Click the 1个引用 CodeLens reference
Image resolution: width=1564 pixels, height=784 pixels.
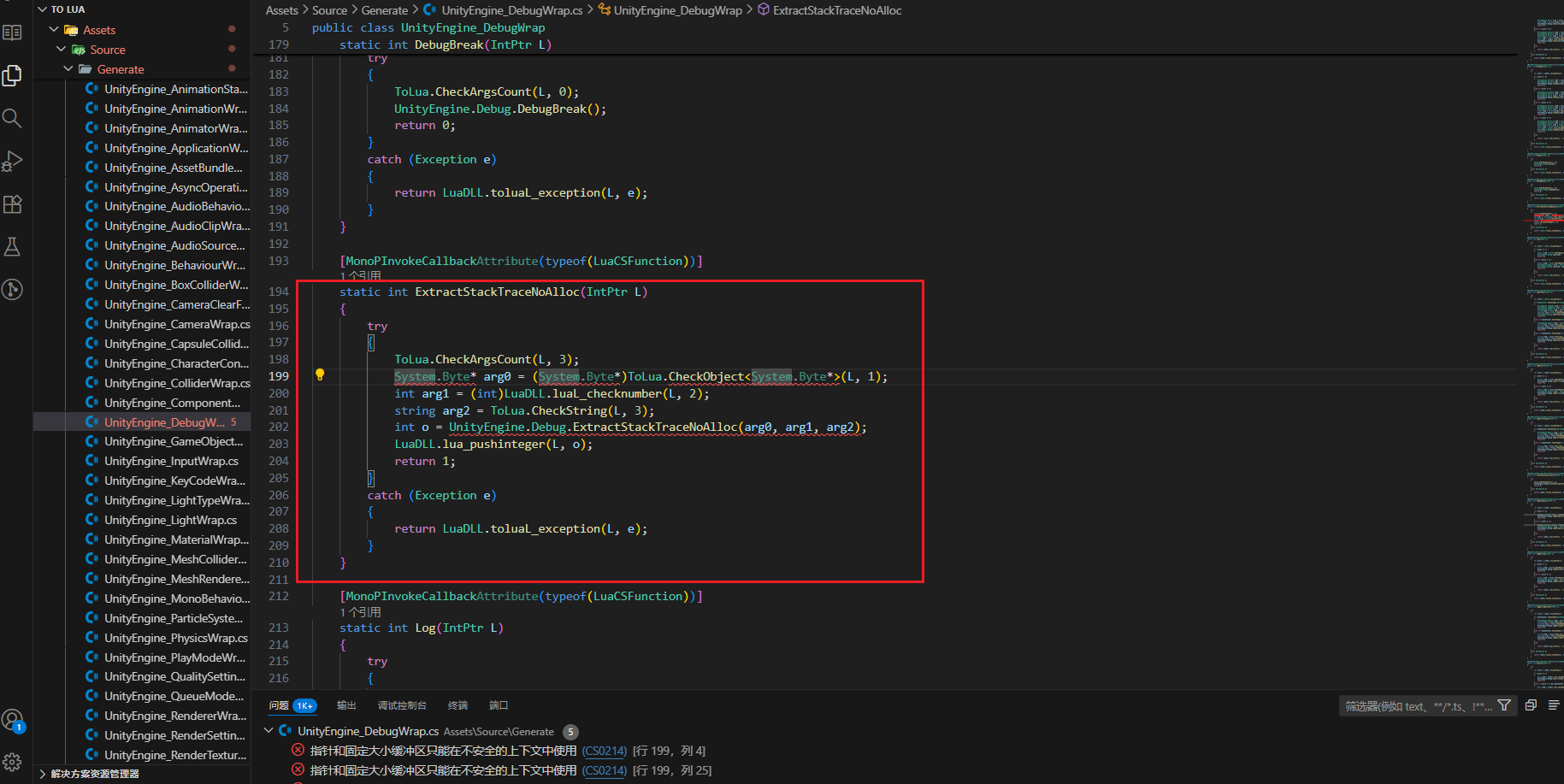pos(360,275)
